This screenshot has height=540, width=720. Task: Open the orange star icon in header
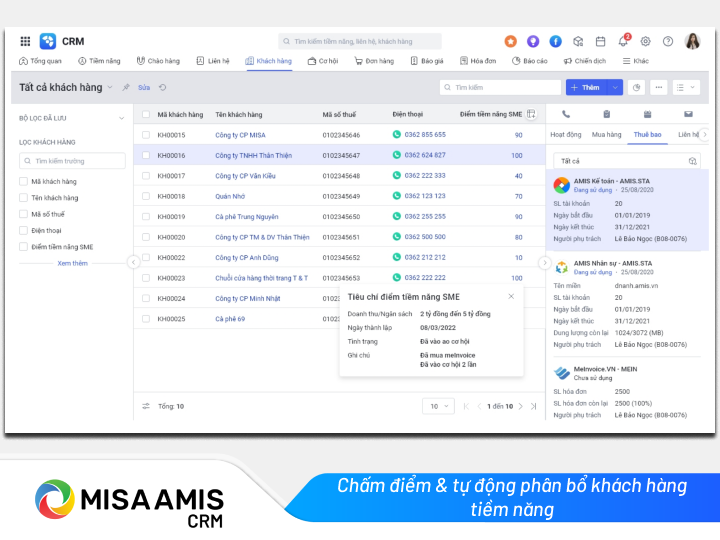tap(510, 41)
